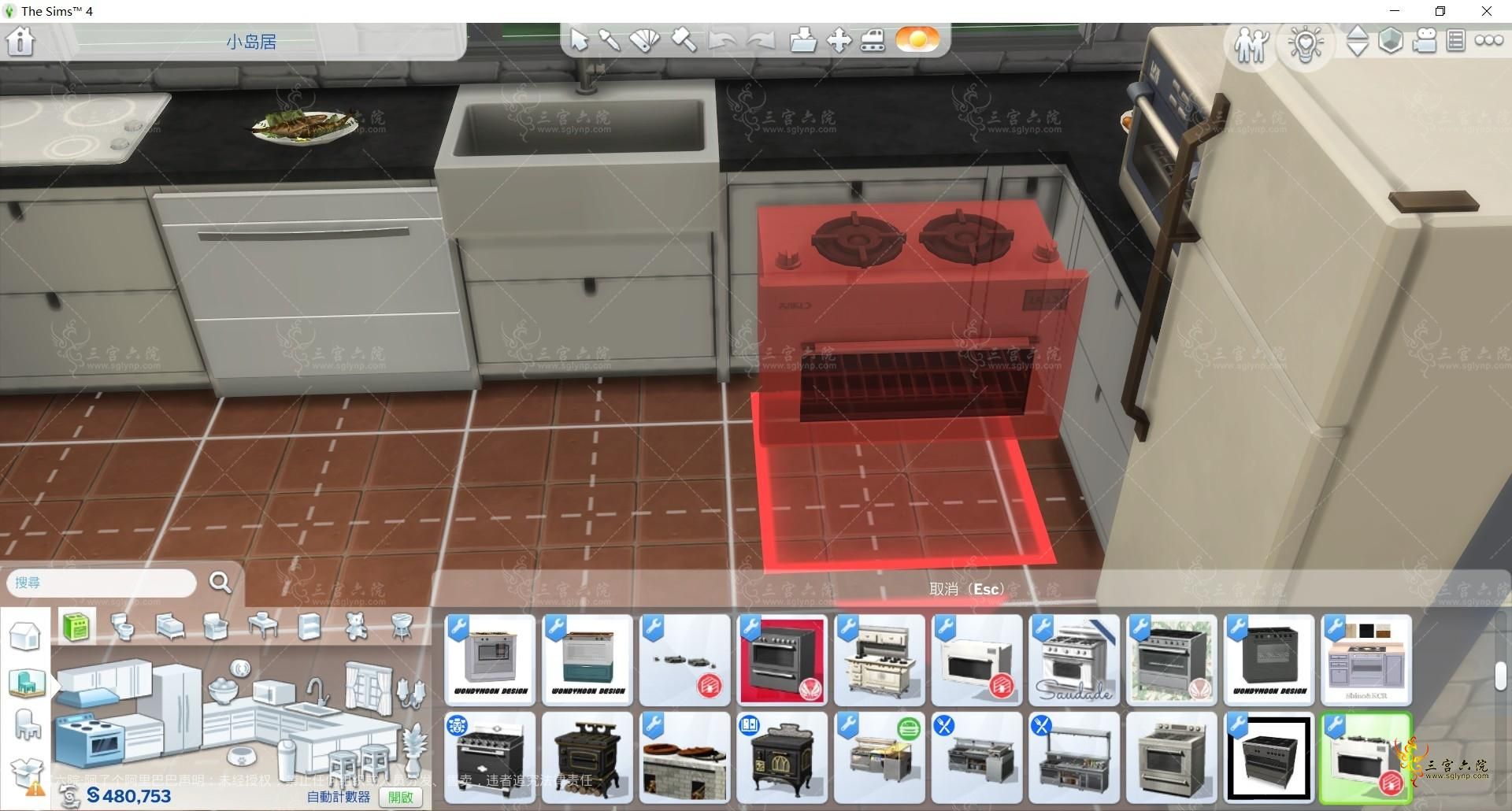Click the Bulldoze lot icon
Screen dimensions: 1512x811
click(873, 40)
